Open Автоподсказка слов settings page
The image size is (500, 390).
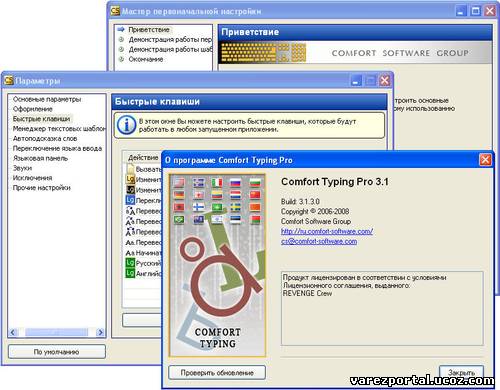click(45, 138)
